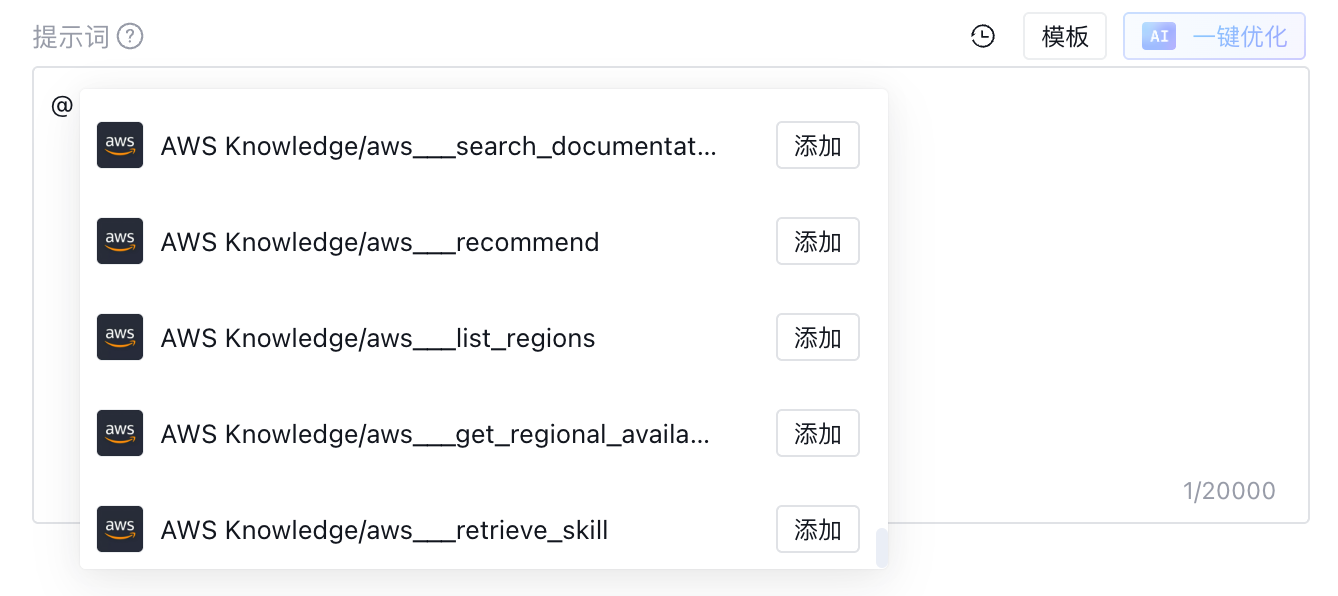Run 一键优化 AI optimization

(x=1215, y=37)
